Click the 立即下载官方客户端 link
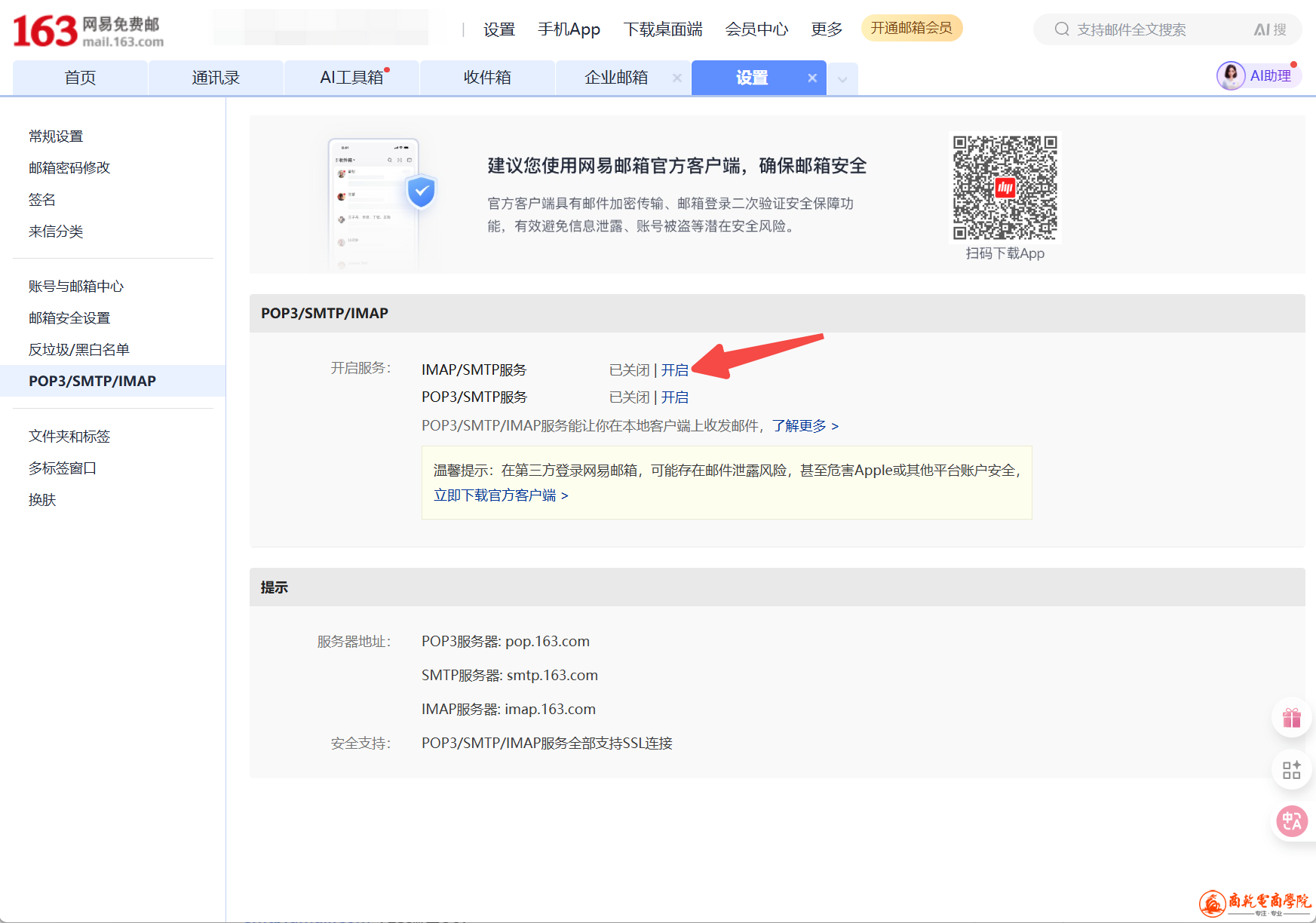 pyautogui.click(x=501, y=495)
